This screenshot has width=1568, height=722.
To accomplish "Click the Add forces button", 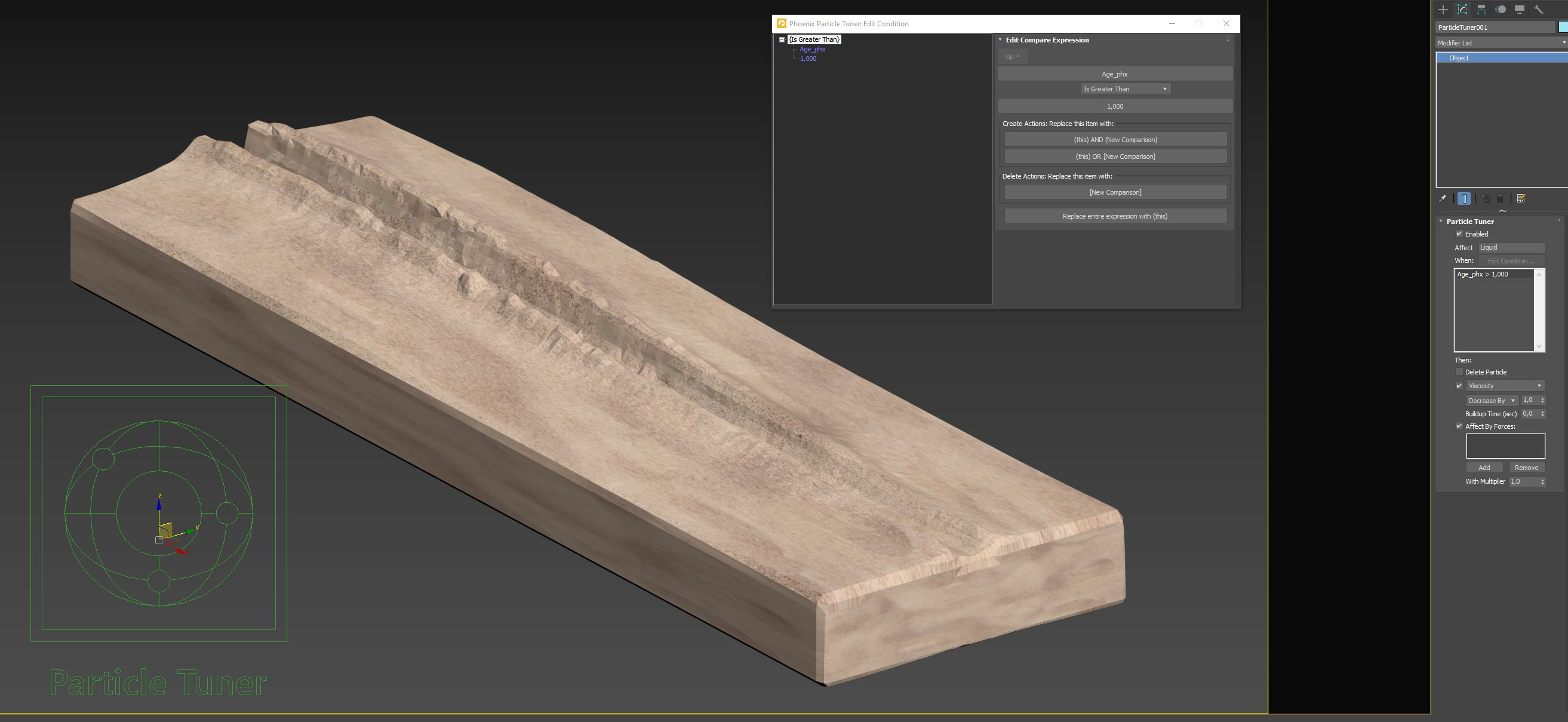I will click(x=1484, y=467).
